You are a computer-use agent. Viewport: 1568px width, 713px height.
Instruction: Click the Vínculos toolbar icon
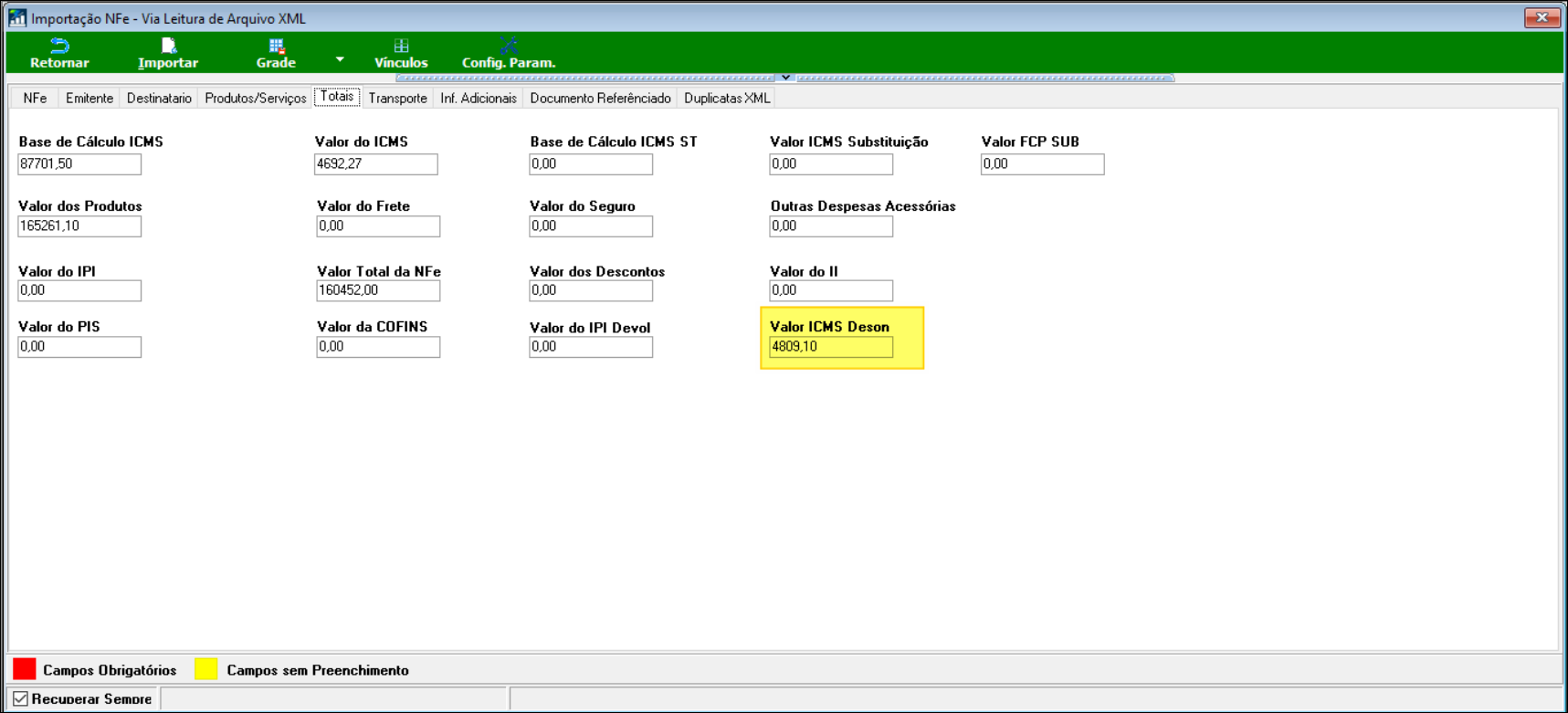click(x=401, y=46)
